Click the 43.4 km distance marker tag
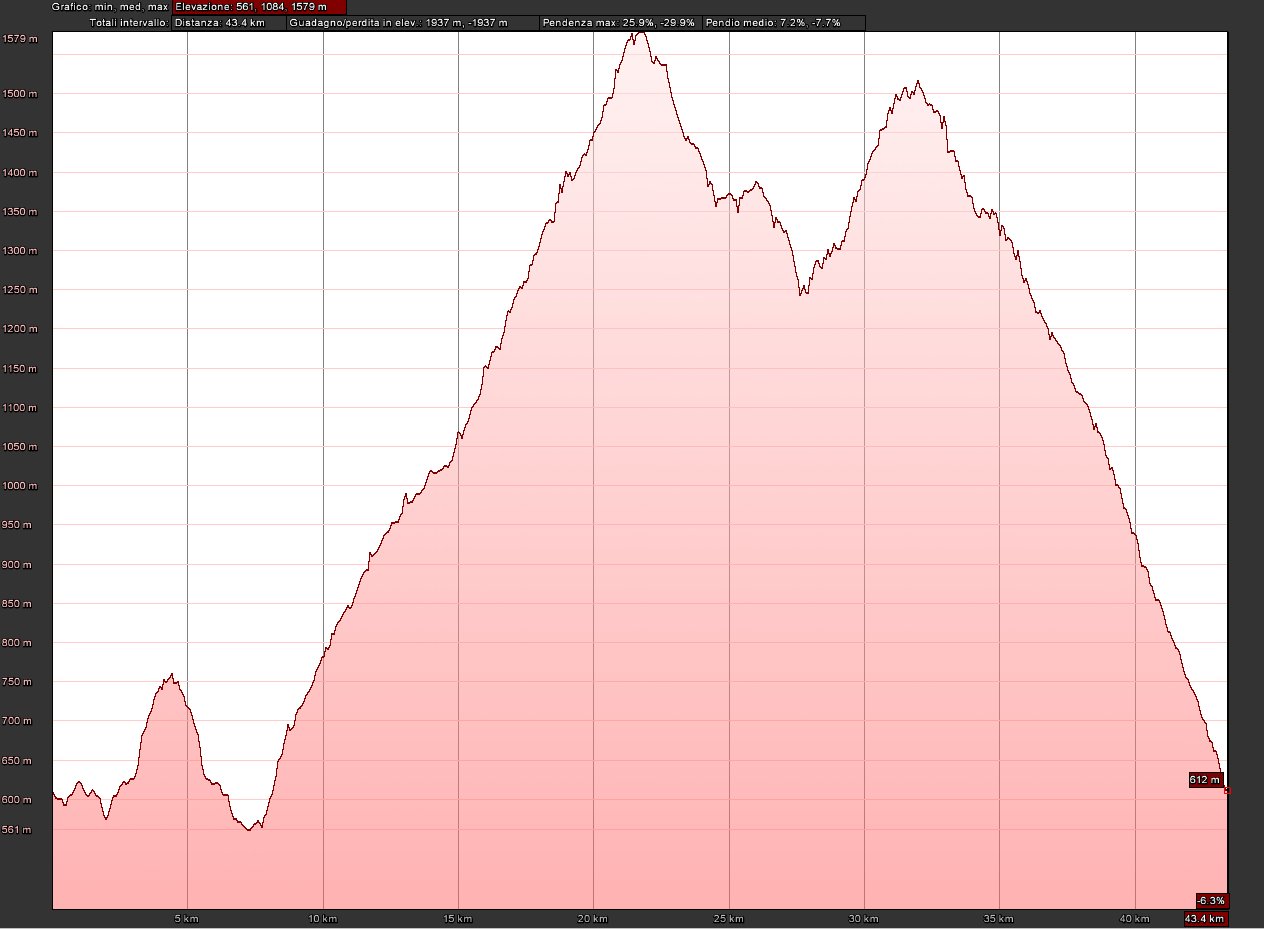Viewport: 1264px width, 929px height. pos(1205,918)
